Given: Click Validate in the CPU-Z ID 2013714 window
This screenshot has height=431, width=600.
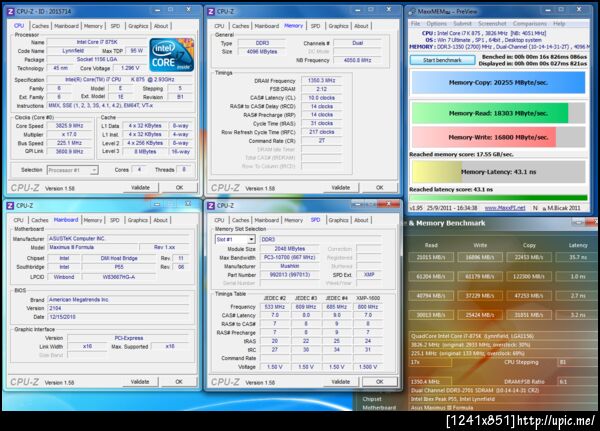Looking at the screenshot, I should point(140,188).
